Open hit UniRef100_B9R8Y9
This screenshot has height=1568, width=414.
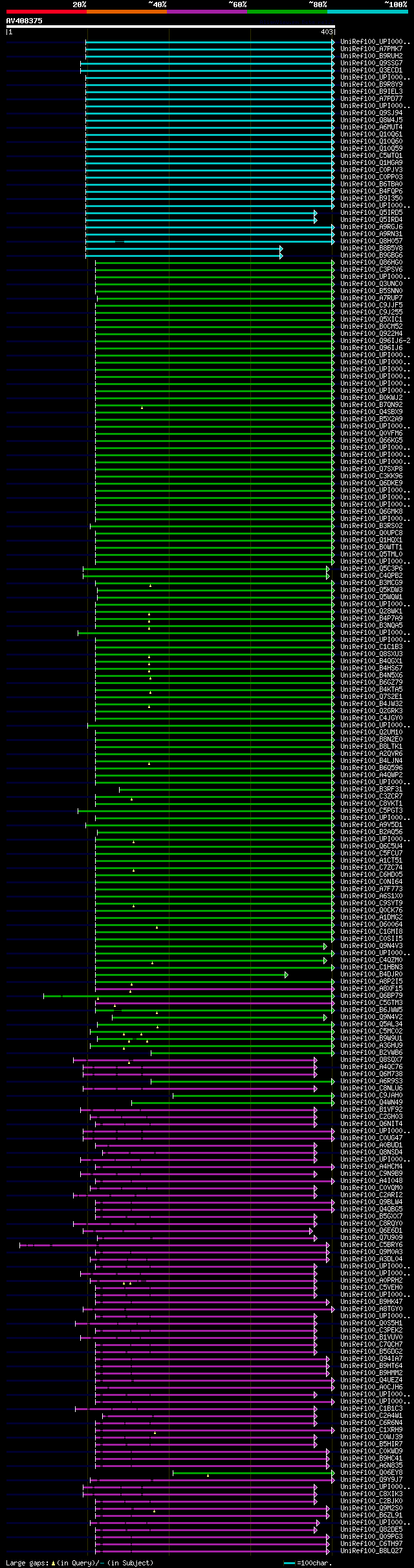click(371, 84)
